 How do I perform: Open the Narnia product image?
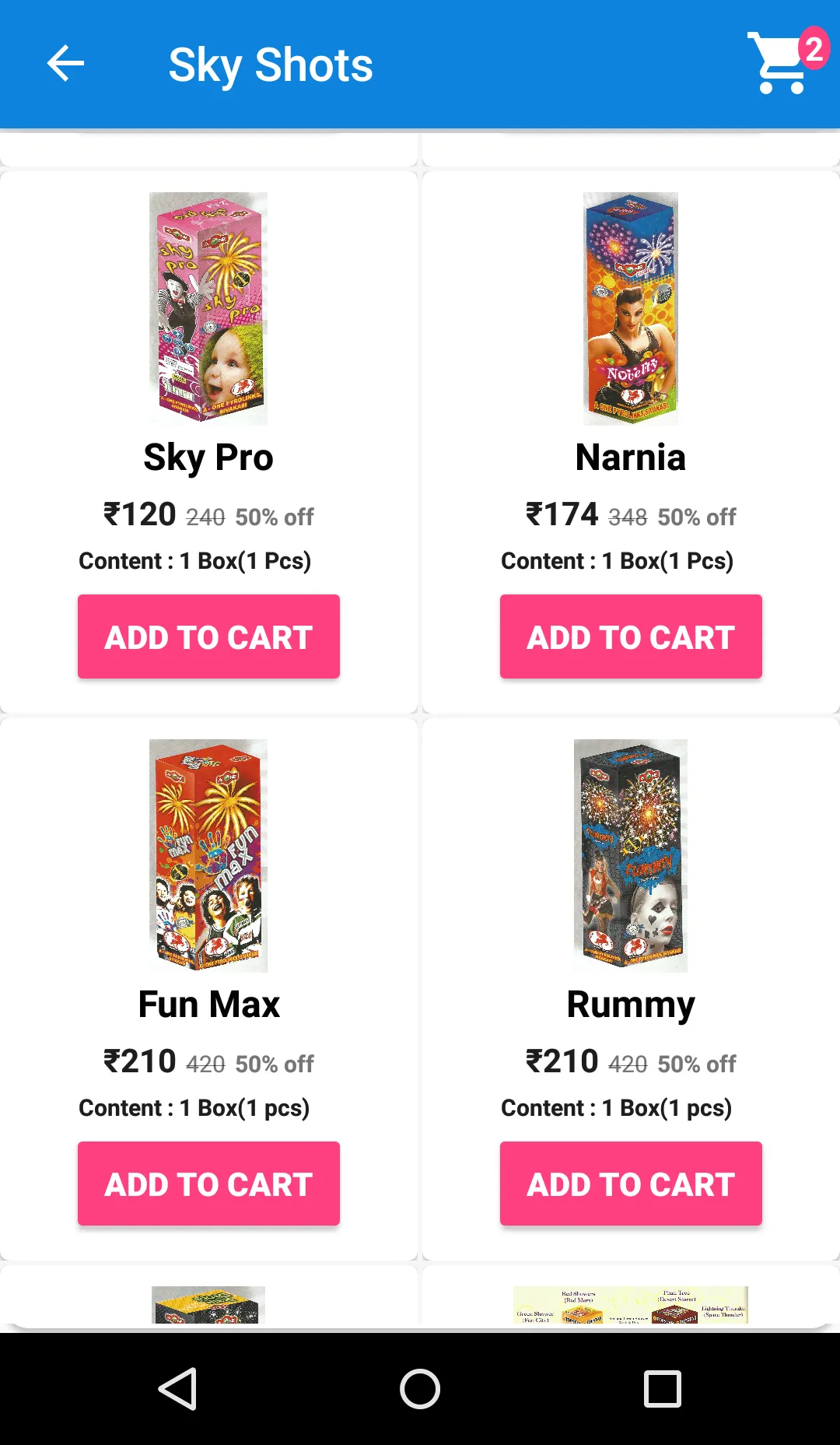pos(631,308)
